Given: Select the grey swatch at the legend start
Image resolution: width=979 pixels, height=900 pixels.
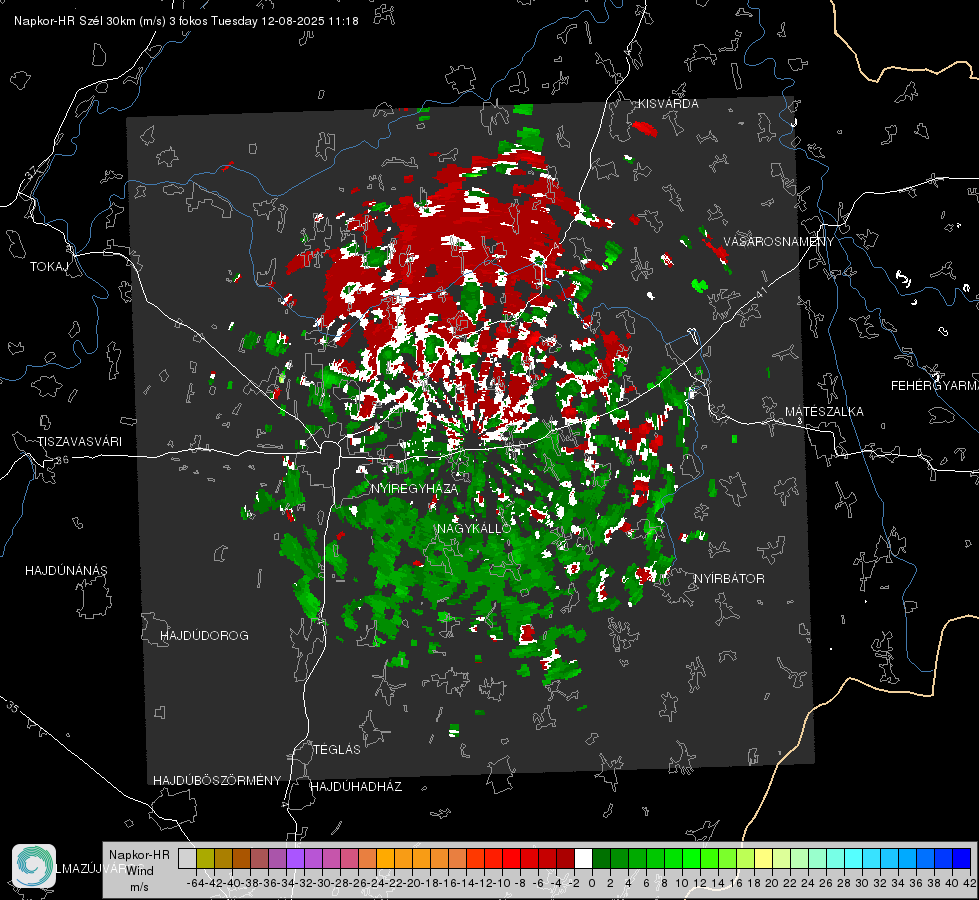Looking at the screenshot, I should [187, 858].
